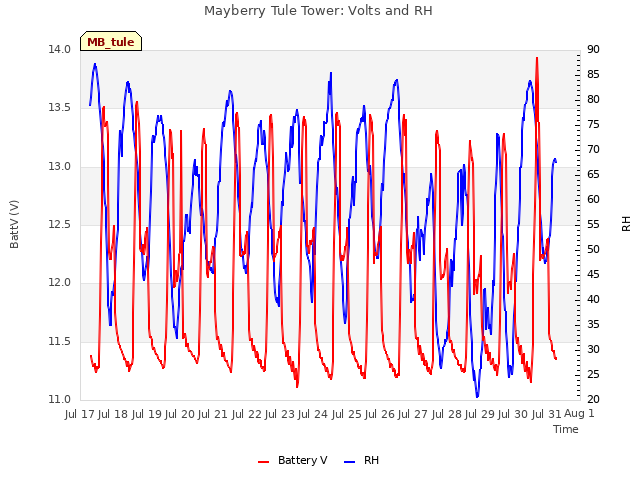Click the Jul 20 date tick label
Image resolution: width=640 pixels, height=480 pixels.
180,414
